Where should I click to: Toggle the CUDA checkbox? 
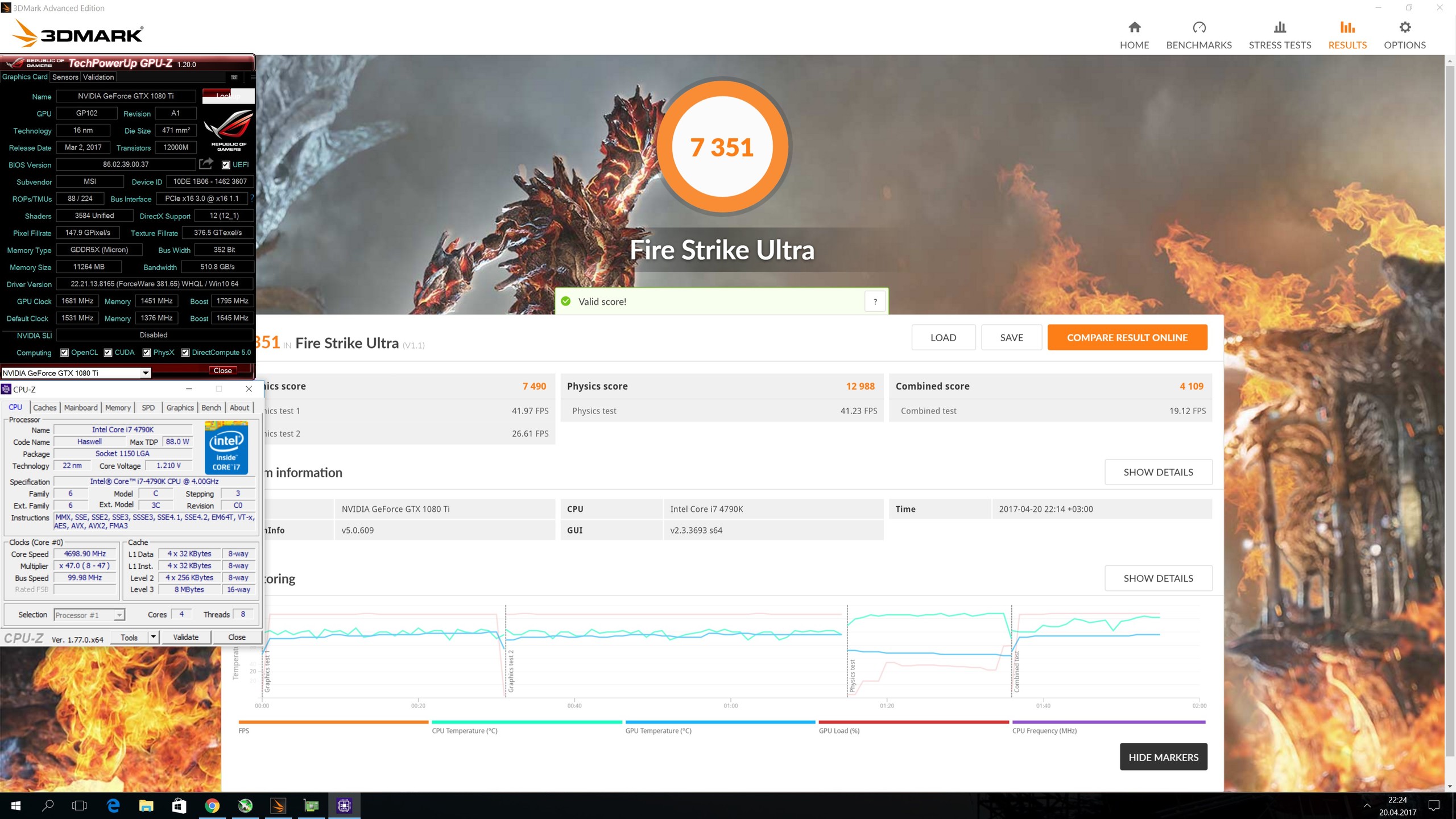click(x=108, y=353)
